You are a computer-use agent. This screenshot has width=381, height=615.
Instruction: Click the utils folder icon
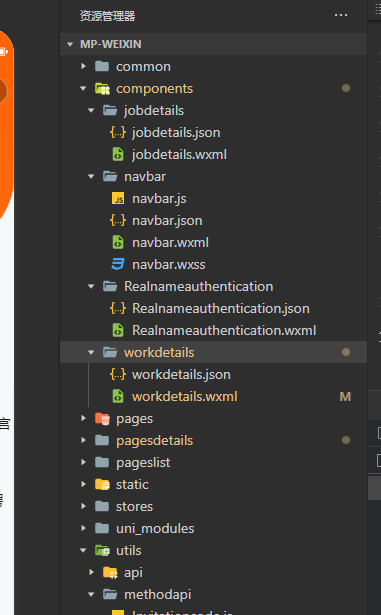pos(102,550)
